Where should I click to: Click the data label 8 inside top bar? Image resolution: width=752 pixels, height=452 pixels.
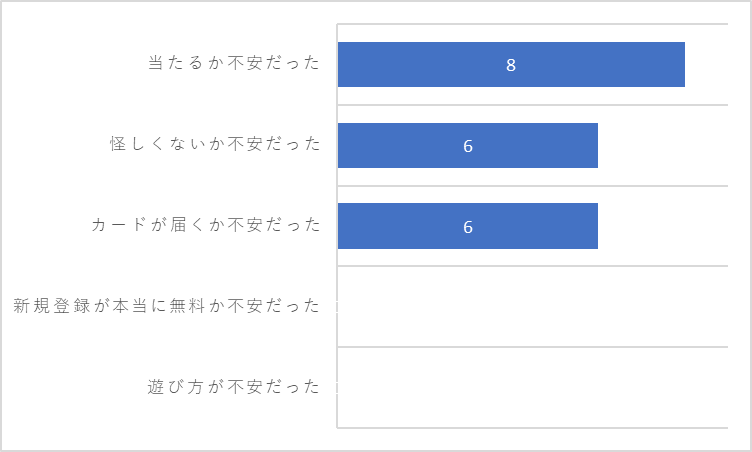point(511,65)
